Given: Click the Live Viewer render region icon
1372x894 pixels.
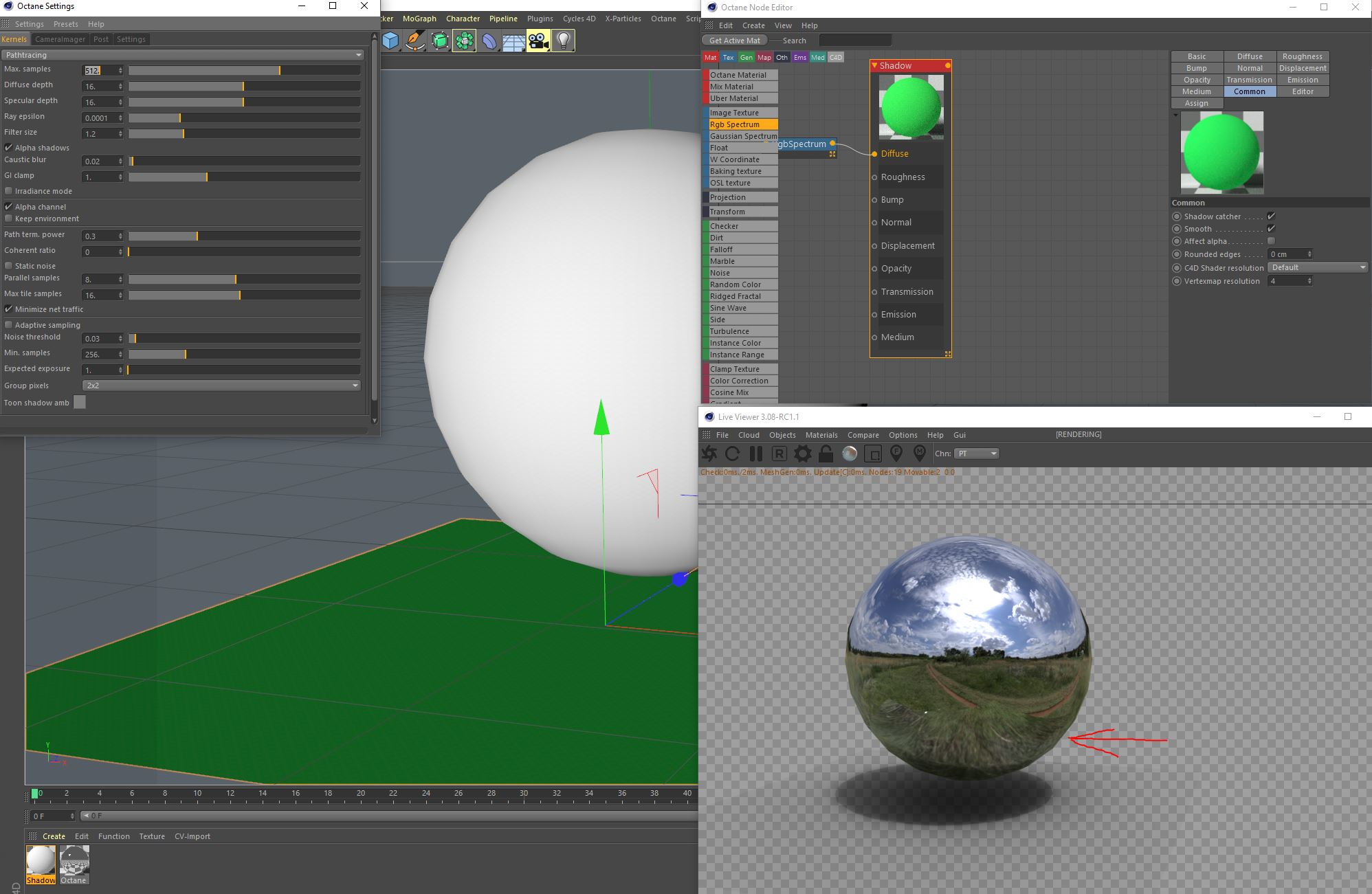Looking at the screenshot, I should pos(872,454).
